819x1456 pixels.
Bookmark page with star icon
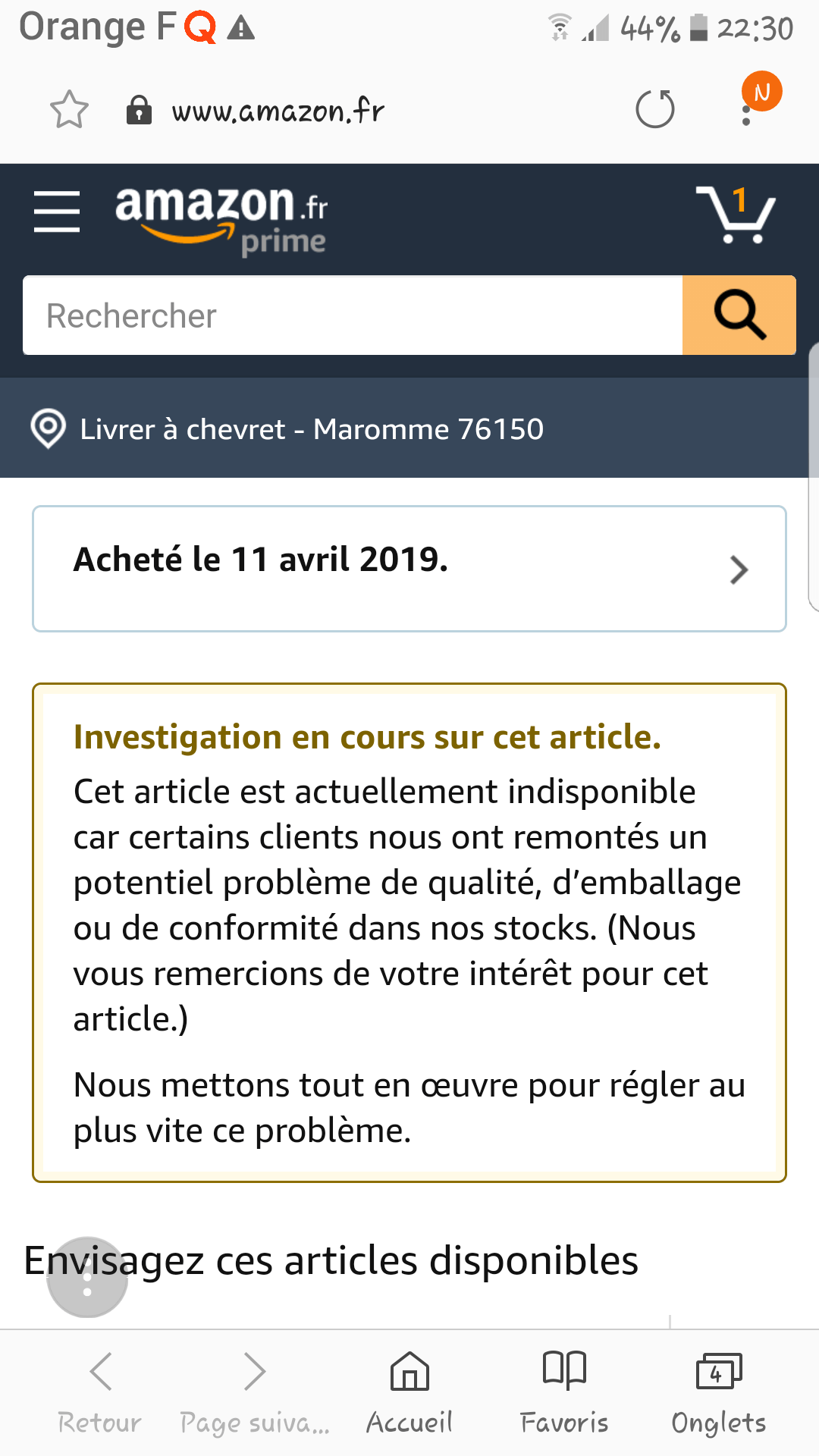click(69, 111)
